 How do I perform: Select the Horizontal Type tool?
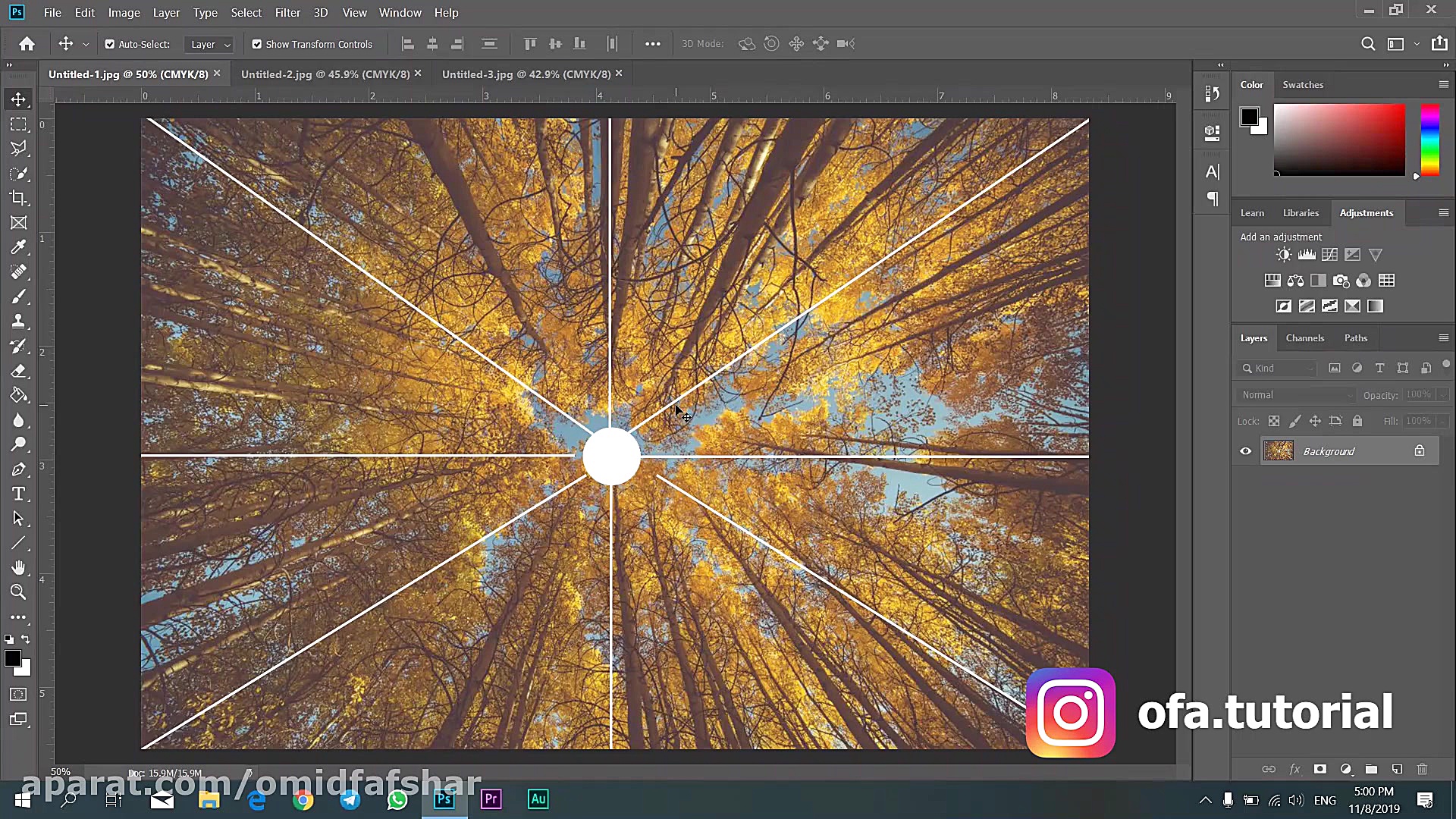[x=18, y=494]
